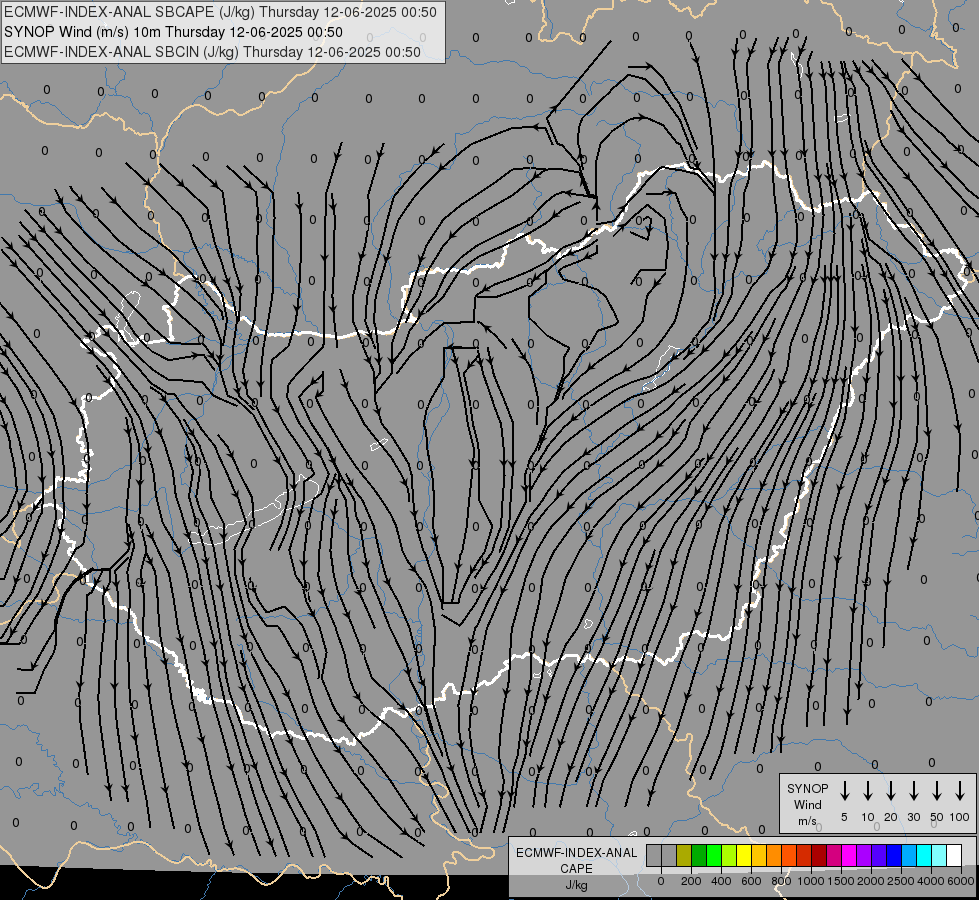Click the 400 tick on CAPE scale
979x900 pixels.
pyautogui.click(x=721, y=881)
